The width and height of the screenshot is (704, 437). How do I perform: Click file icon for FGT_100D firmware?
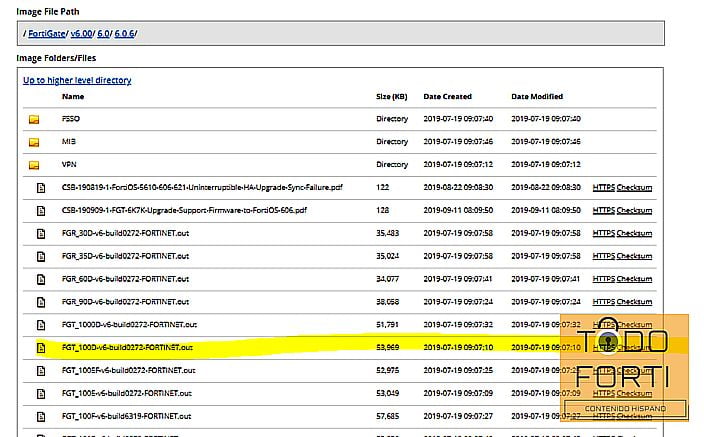[x=41, y=348]
